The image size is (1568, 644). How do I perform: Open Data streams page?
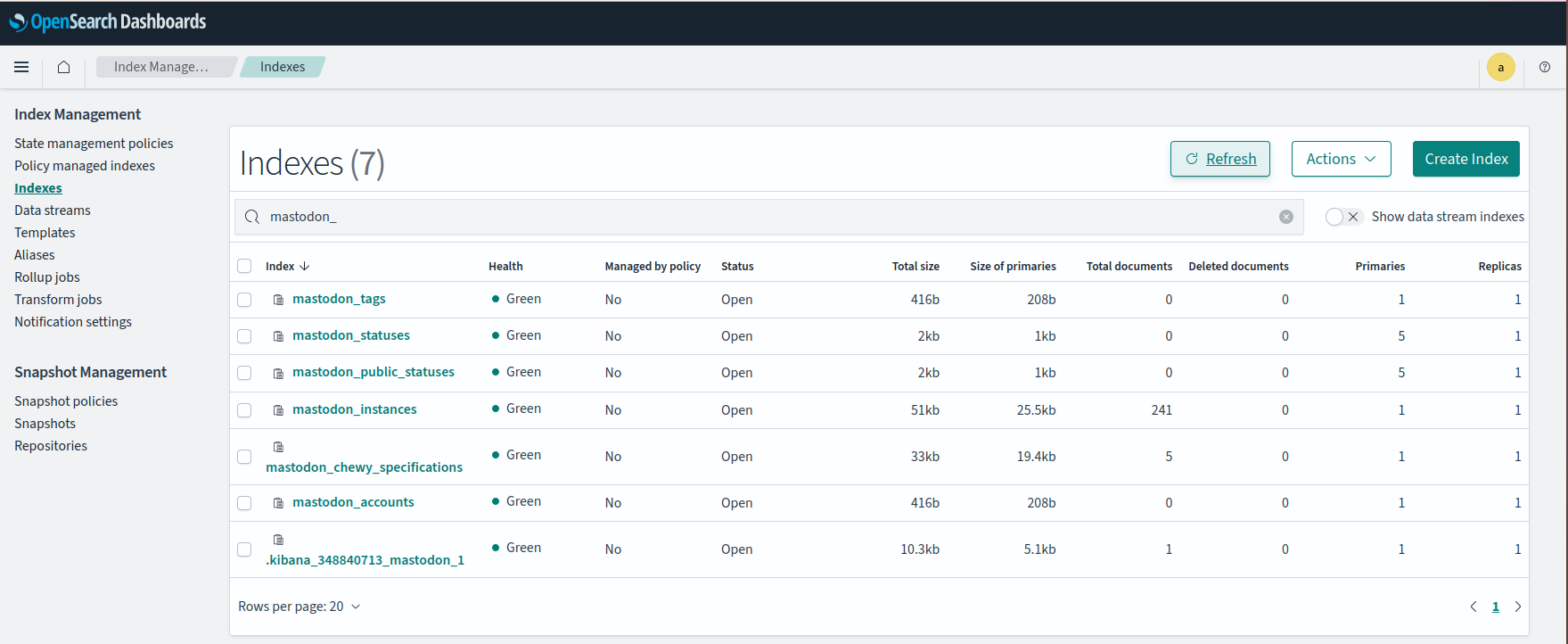(53, 211)
